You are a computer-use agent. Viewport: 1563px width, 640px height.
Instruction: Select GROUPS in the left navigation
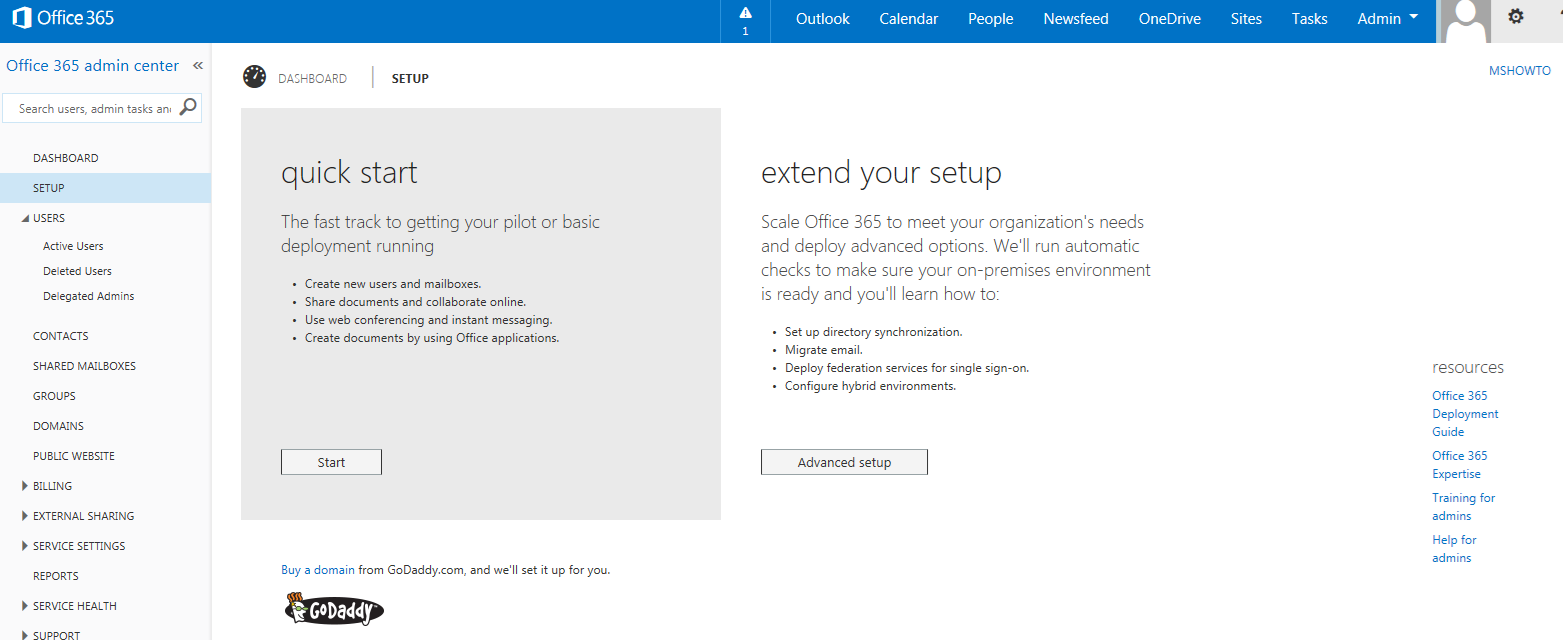54,396
